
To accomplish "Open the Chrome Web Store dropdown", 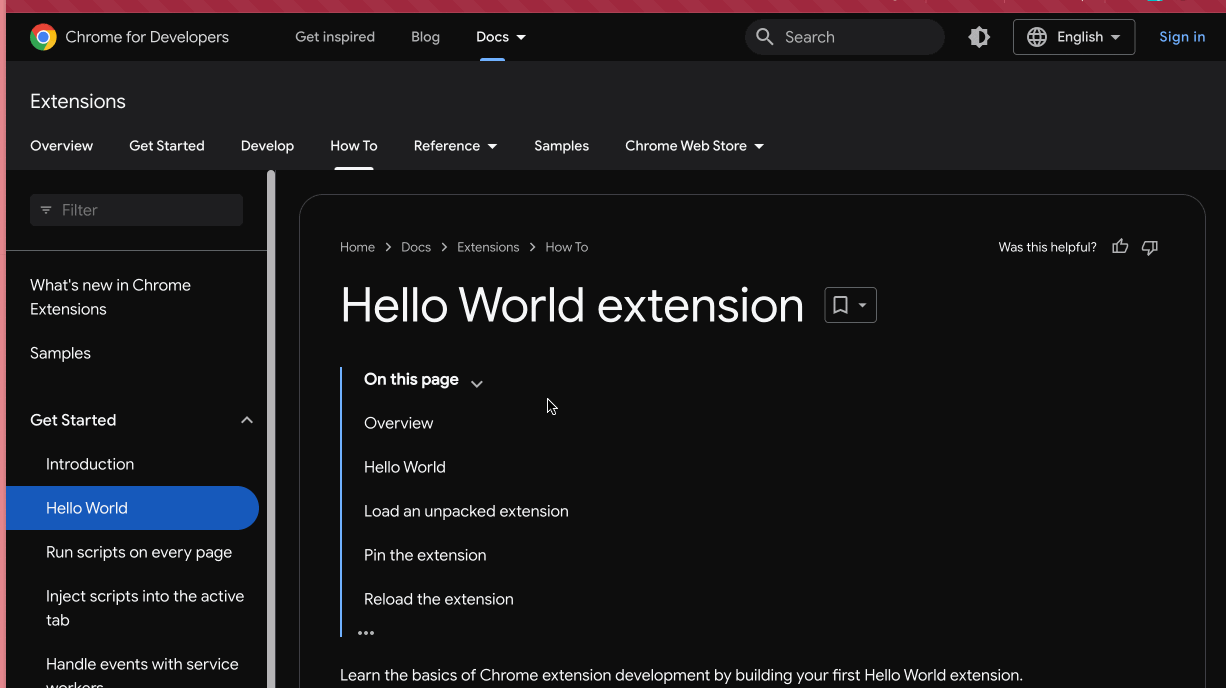I will pyautogui.click(x=694, y=146).
